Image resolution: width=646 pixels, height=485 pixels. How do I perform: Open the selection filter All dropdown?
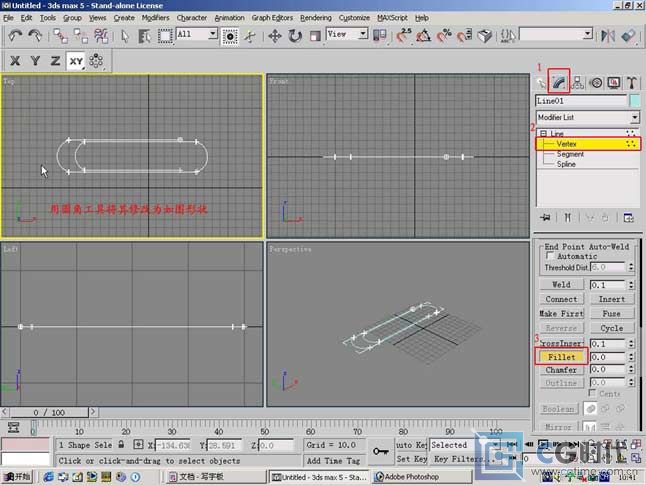click(x=213, y=34)
